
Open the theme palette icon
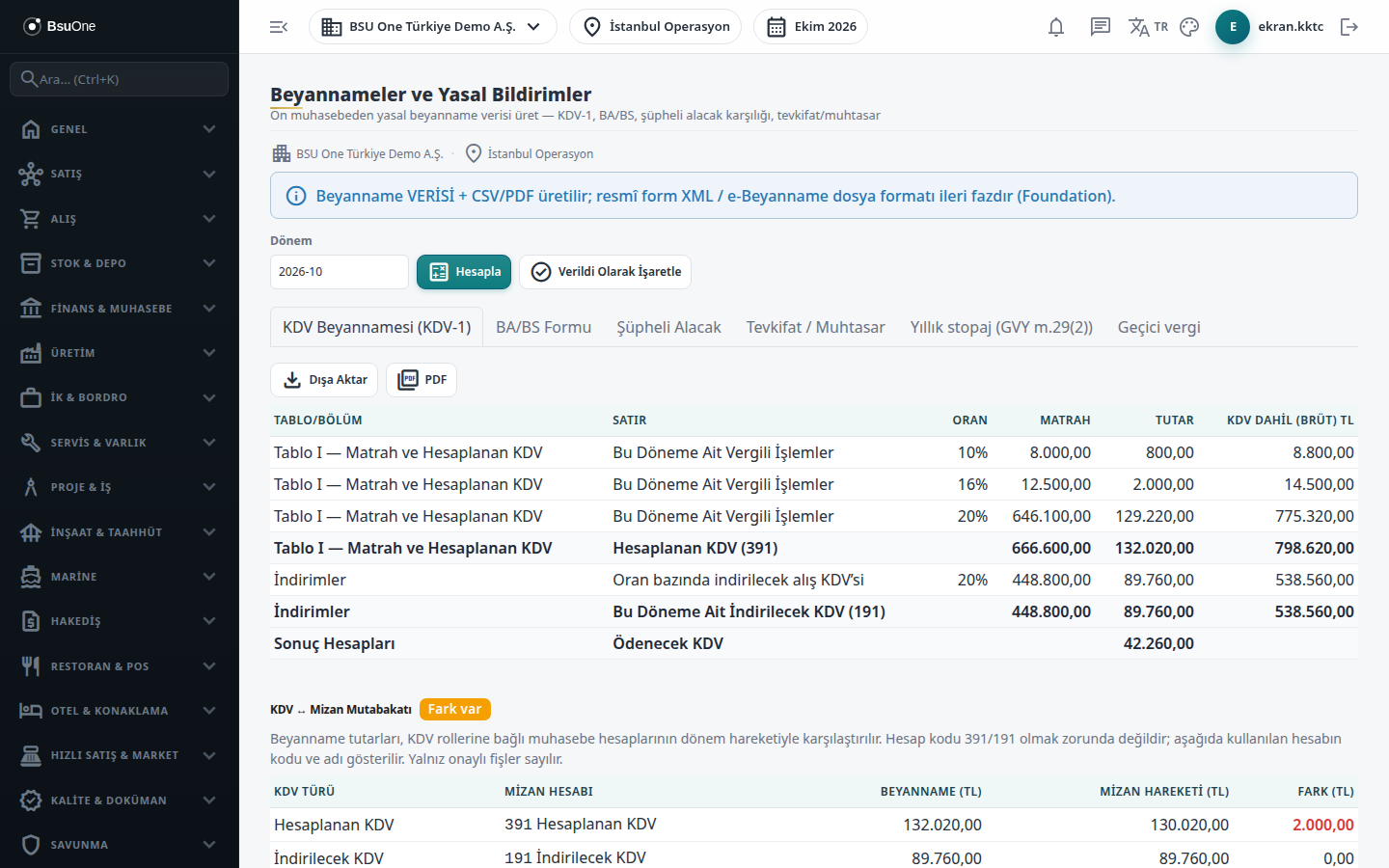(x=1189, y=27)
